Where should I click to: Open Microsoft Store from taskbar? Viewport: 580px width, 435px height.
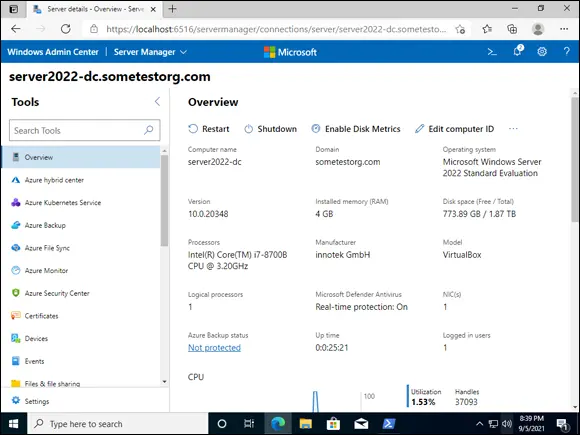point(333,424)
